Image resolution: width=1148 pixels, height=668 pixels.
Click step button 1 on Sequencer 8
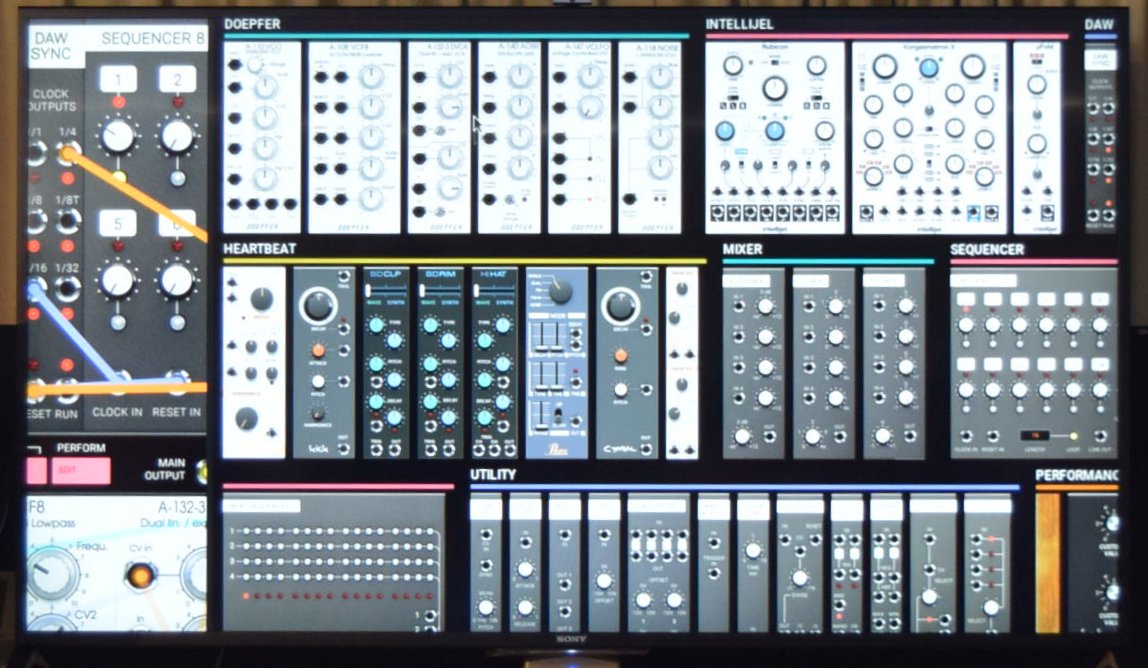click(x=118, y=79)
